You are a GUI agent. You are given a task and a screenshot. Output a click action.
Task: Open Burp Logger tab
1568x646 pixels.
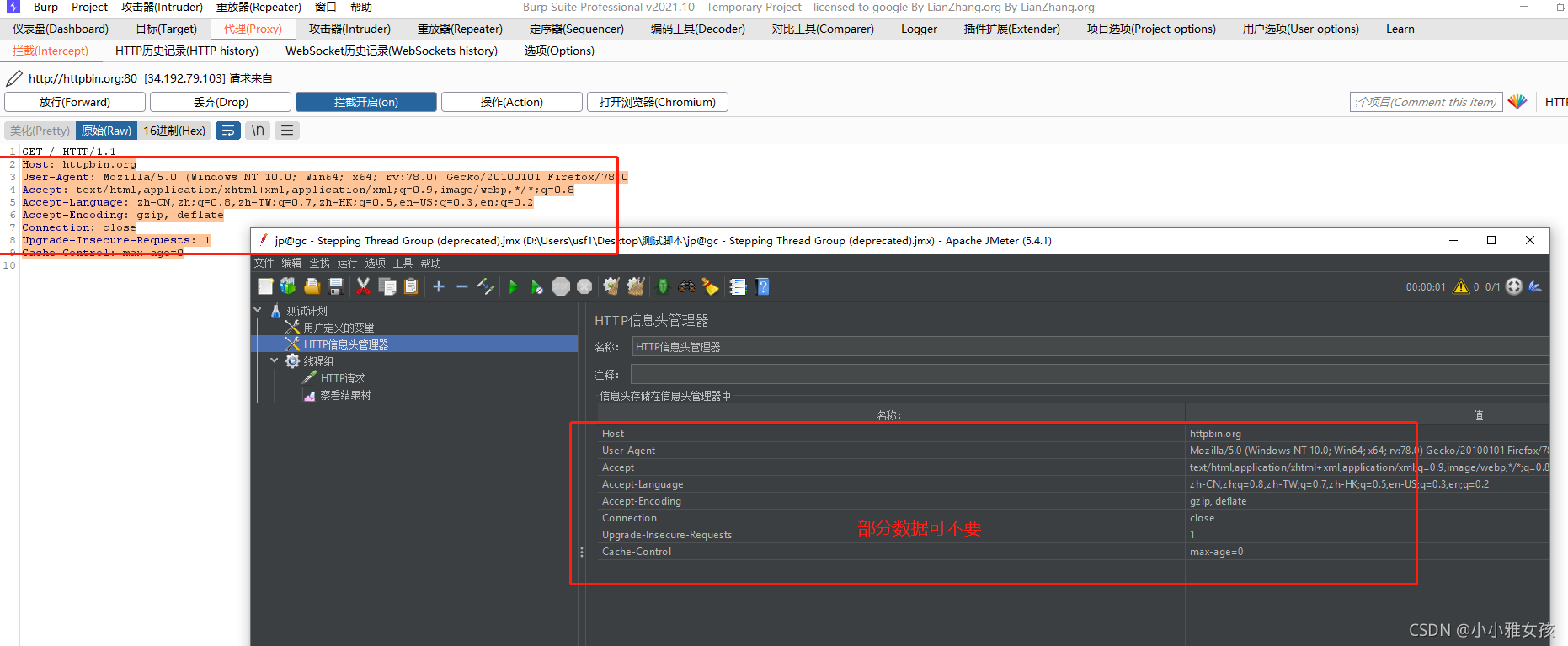(919, 29)
